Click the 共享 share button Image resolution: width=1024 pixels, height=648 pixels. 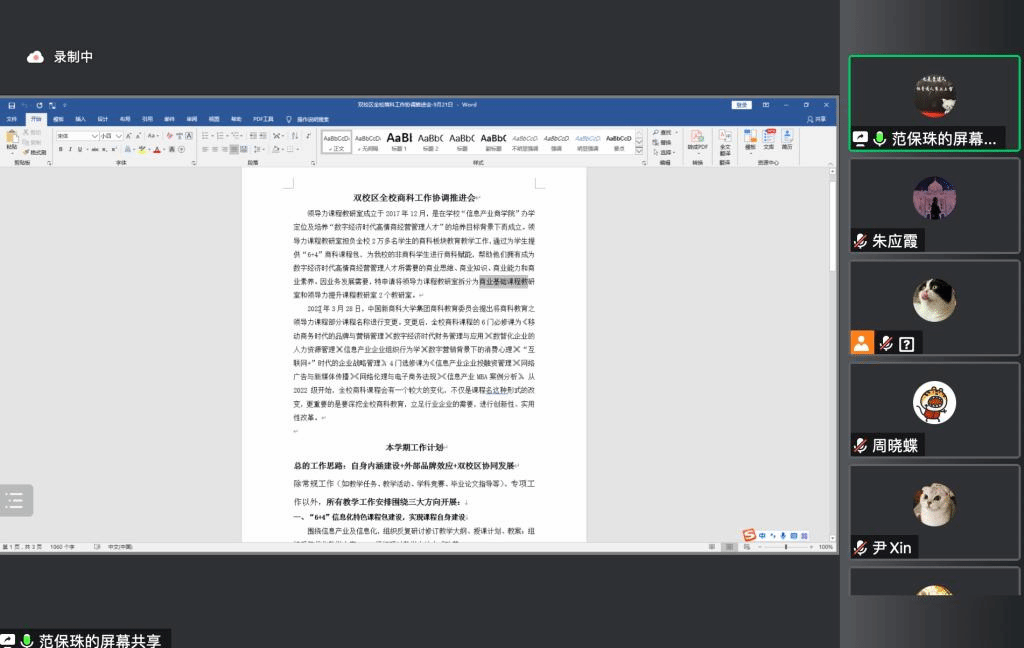pos(817,118)
